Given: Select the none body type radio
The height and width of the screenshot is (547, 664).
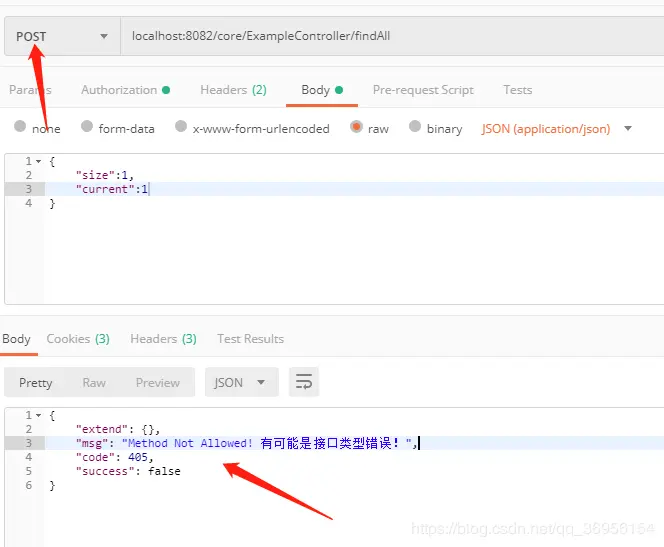Looking at the screenshot, I should (20, 126).
